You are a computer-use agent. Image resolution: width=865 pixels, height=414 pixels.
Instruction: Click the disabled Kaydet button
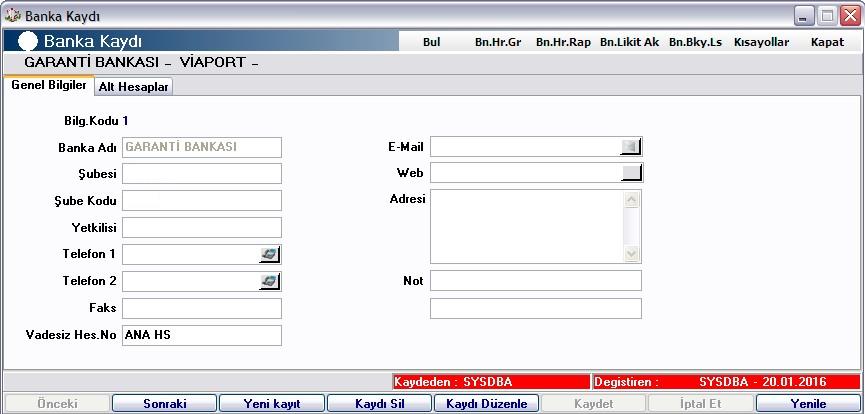pos(594,403)
